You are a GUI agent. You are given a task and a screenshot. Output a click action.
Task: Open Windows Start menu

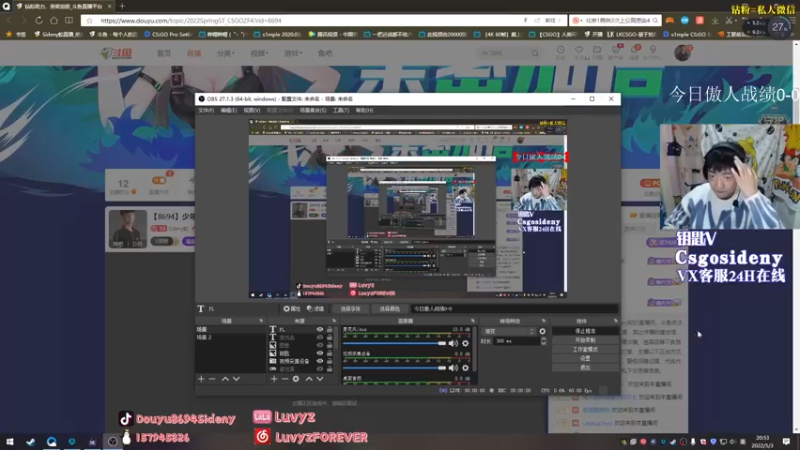coord(10,441)
